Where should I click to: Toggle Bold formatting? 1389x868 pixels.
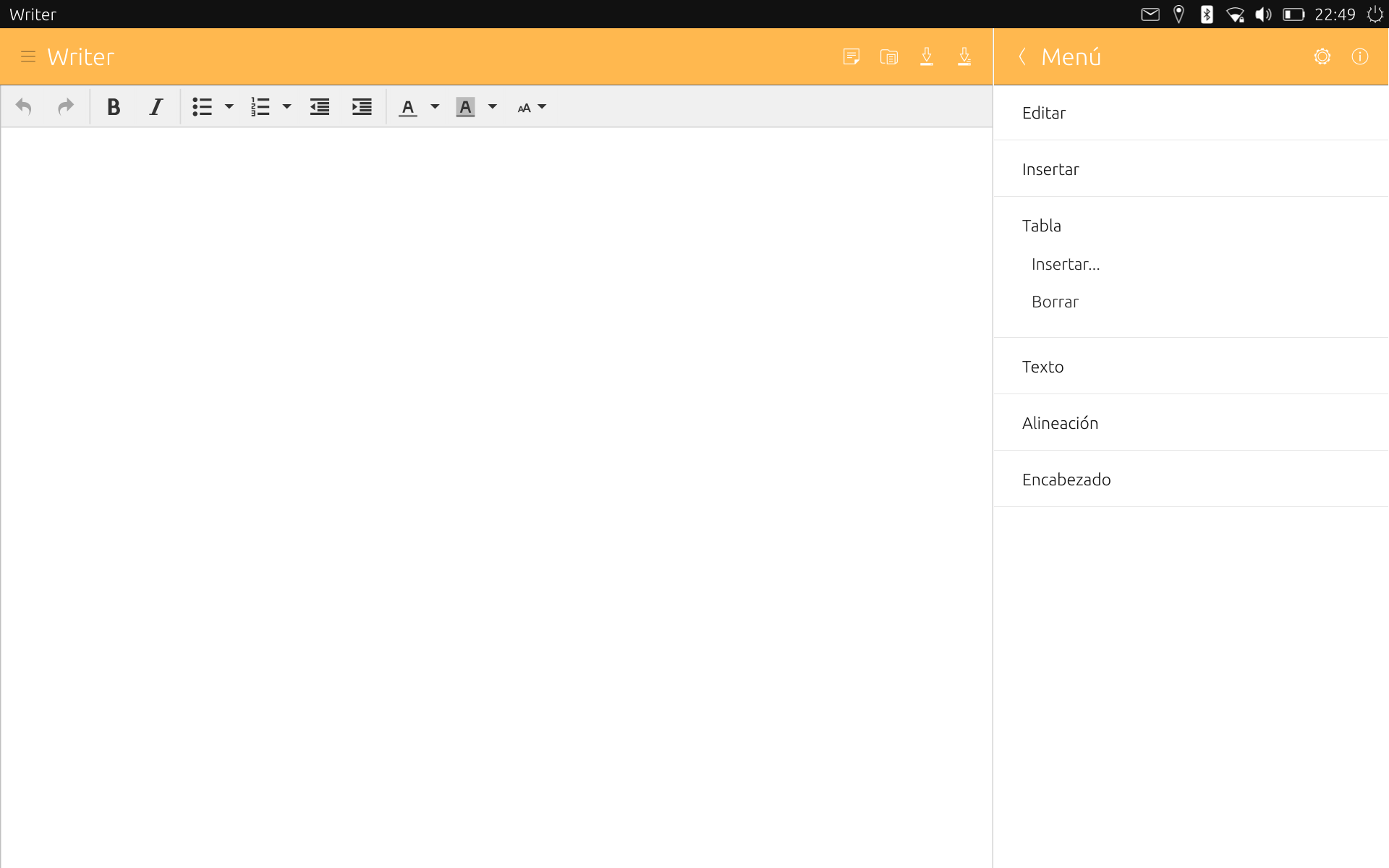pyautogui.click(x=113, y=107)
